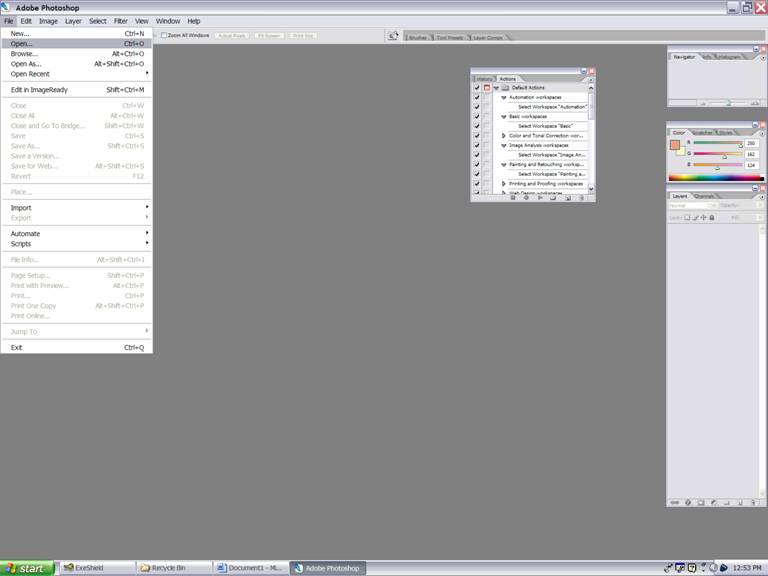
Task: Click the zoom in icon in Navigator panel
Action: (754, 103)
